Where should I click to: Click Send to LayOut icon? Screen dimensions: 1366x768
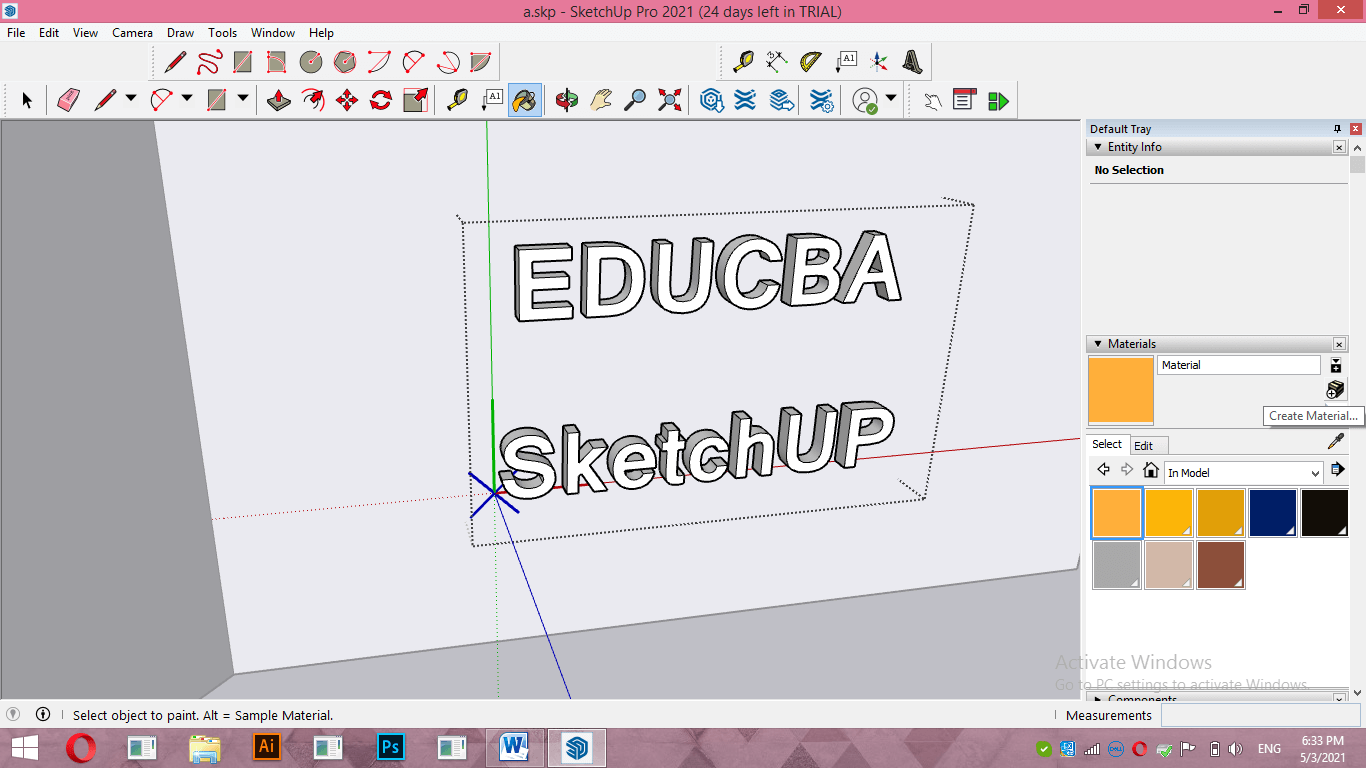point(782,100)
